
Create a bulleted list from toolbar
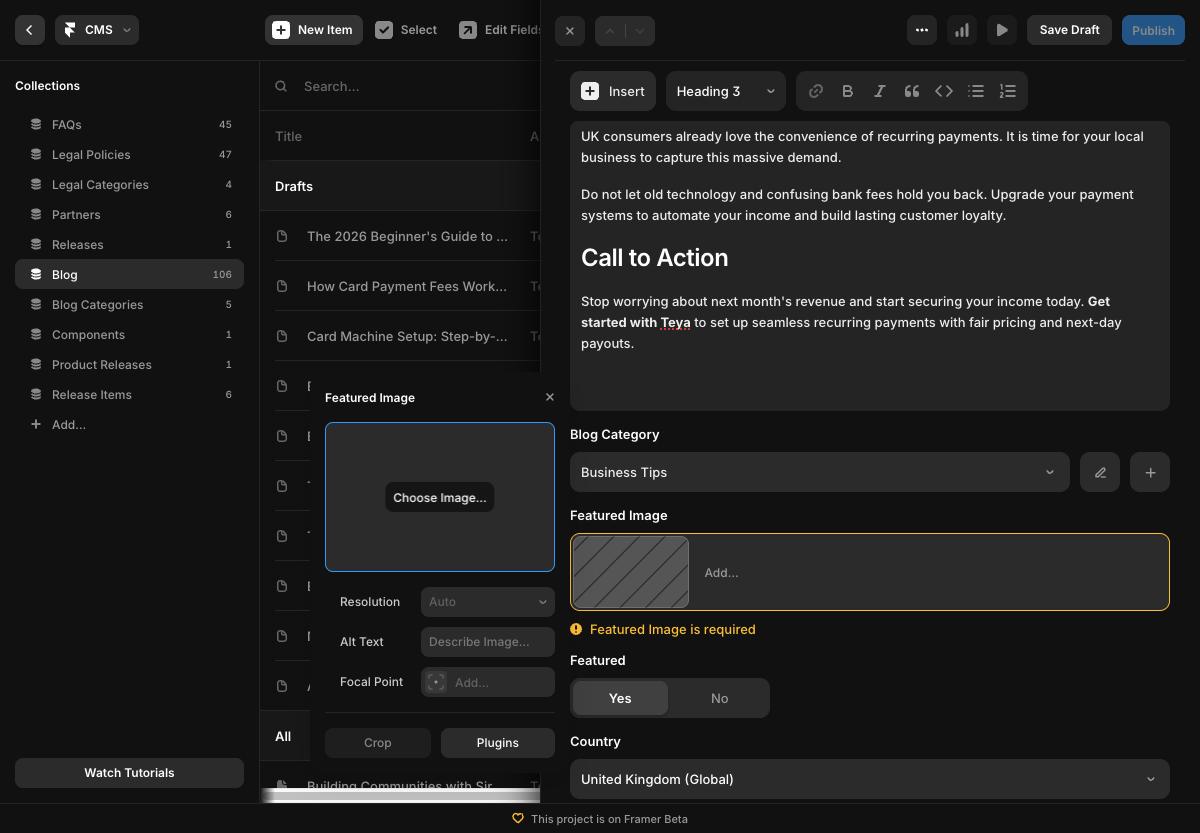976,91
